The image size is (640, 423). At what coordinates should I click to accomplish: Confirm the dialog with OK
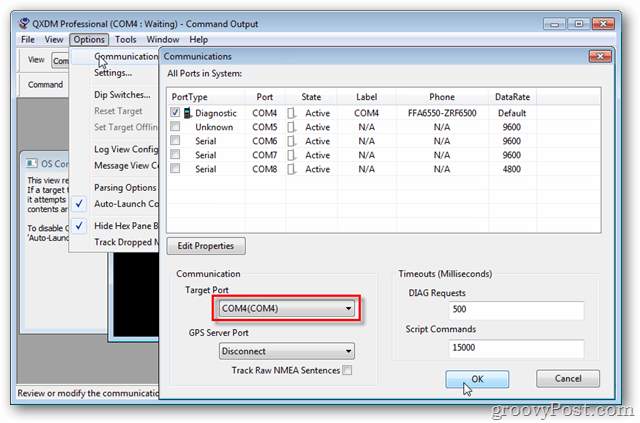[477, 379]
